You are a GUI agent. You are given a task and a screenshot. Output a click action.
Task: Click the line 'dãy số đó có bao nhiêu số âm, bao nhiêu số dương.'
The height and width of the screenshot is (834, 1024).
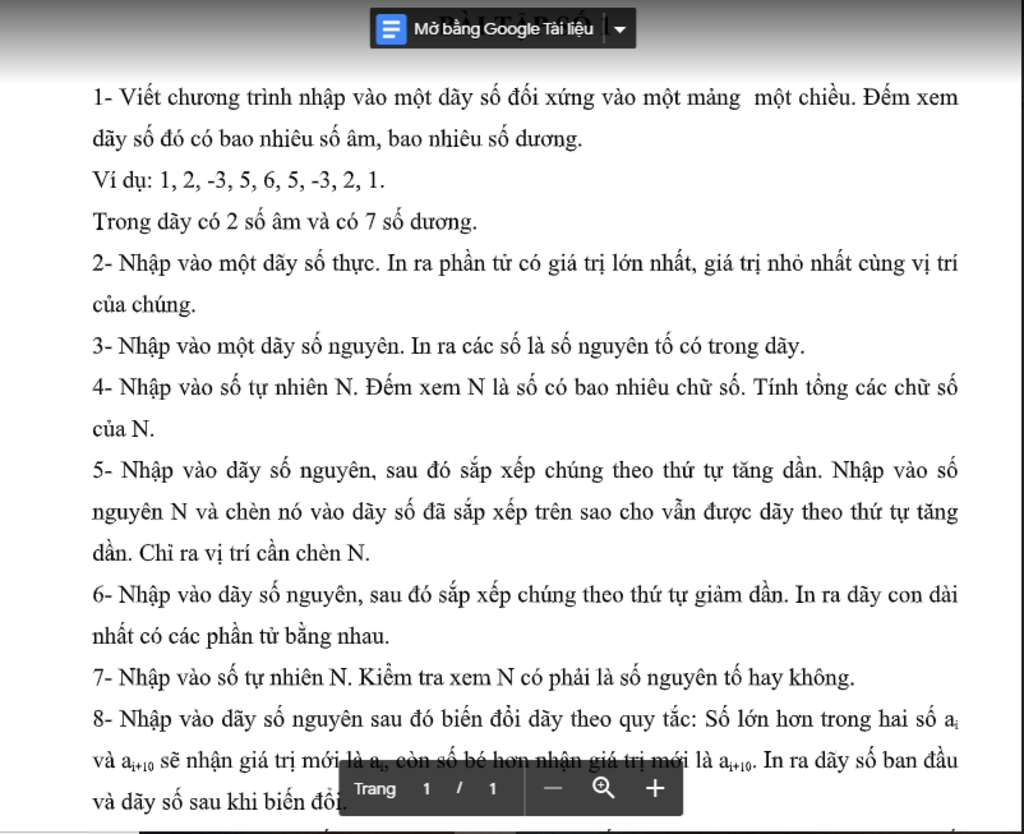pyautogui.click(x=337, y=139)
